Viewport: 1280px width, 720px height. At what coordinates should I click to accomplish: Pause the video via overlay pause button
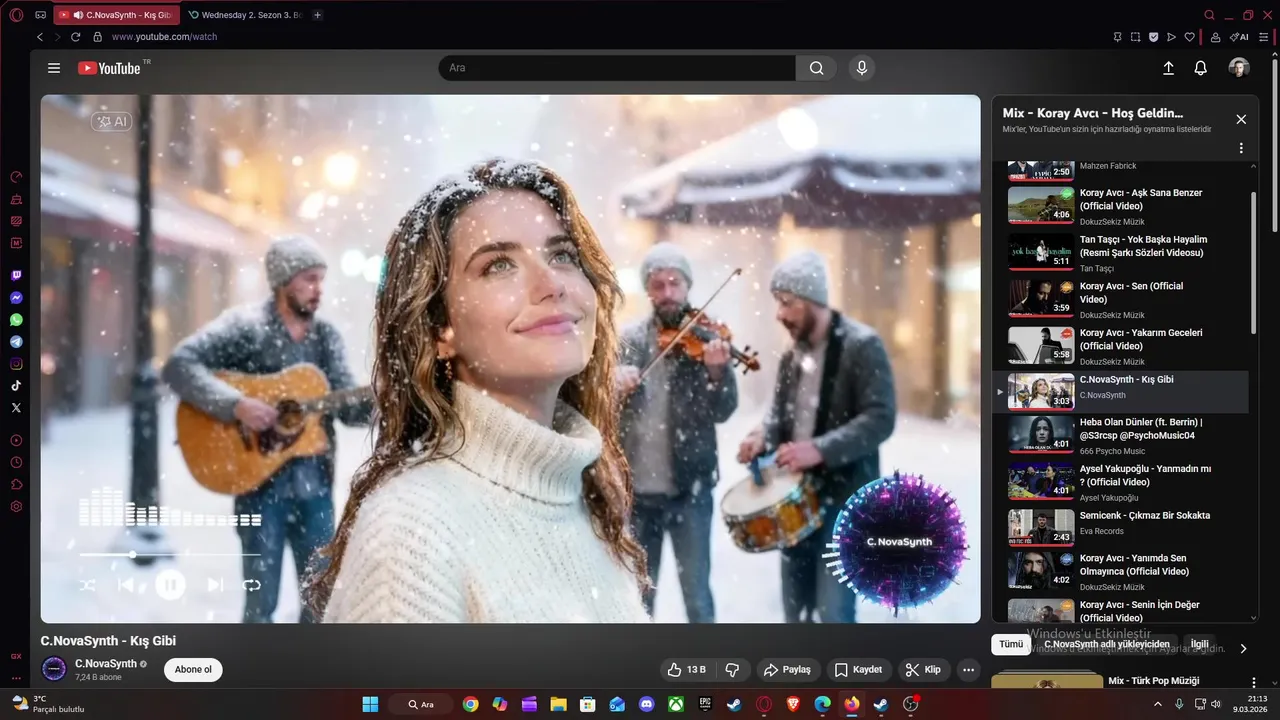[170, 584]
